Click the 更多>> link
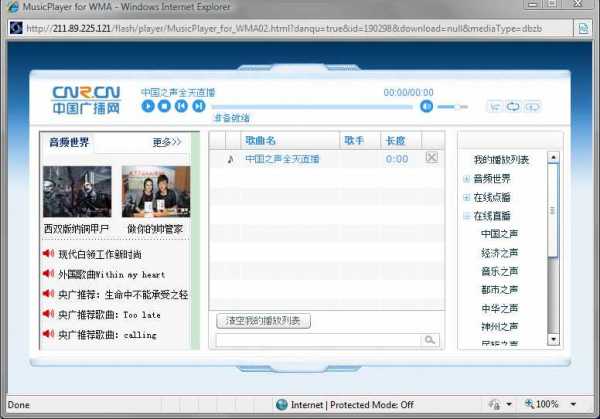Screen dimensions: 600x419 coord(167,142)
